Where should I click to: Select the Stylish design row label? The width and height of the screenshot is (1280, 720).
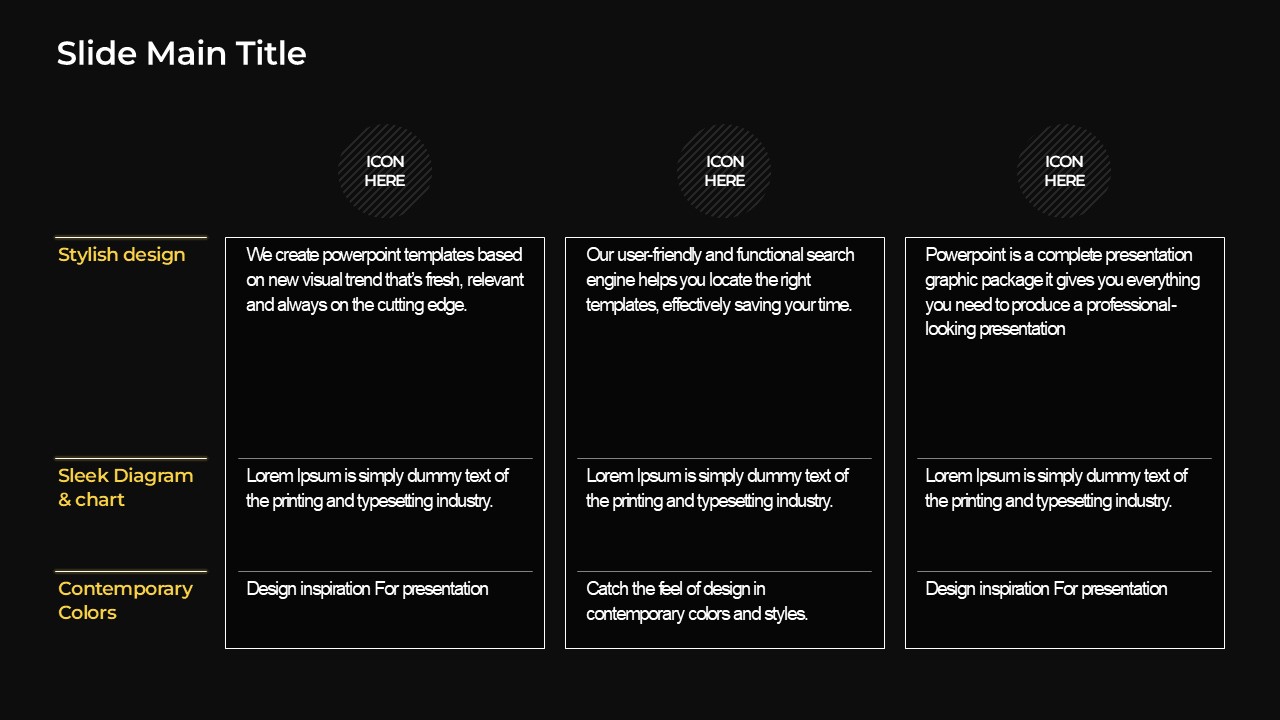(122, 255)
